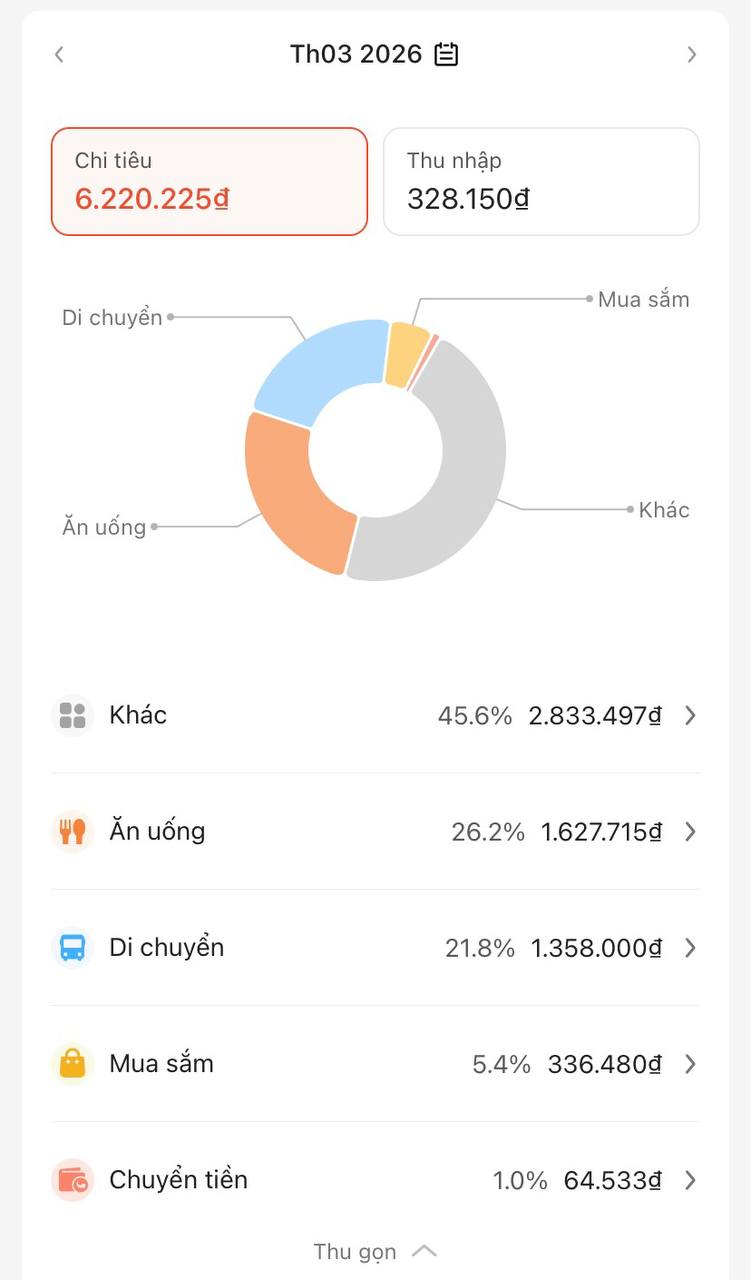The width and height of the screenshot is (751, 1280).
Task: Click the Mua sắm shopping bag icon
Action: pos(72,1063)
